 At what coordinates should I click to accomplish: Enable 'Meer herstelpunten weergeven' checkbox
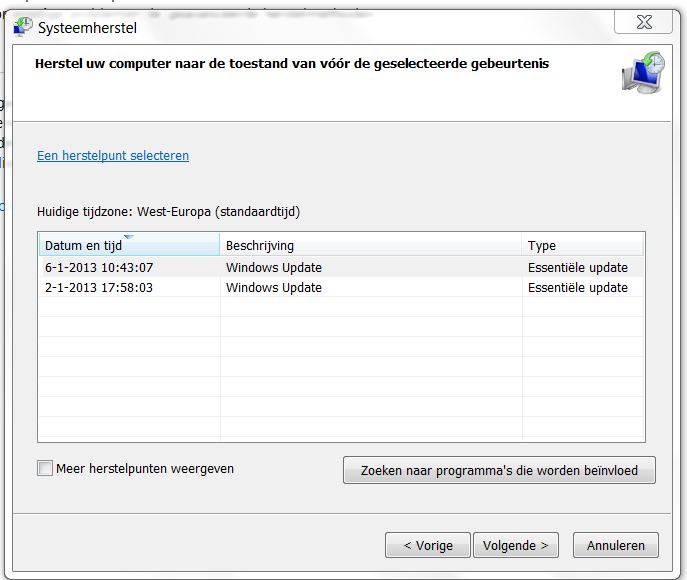pos(45,468)
